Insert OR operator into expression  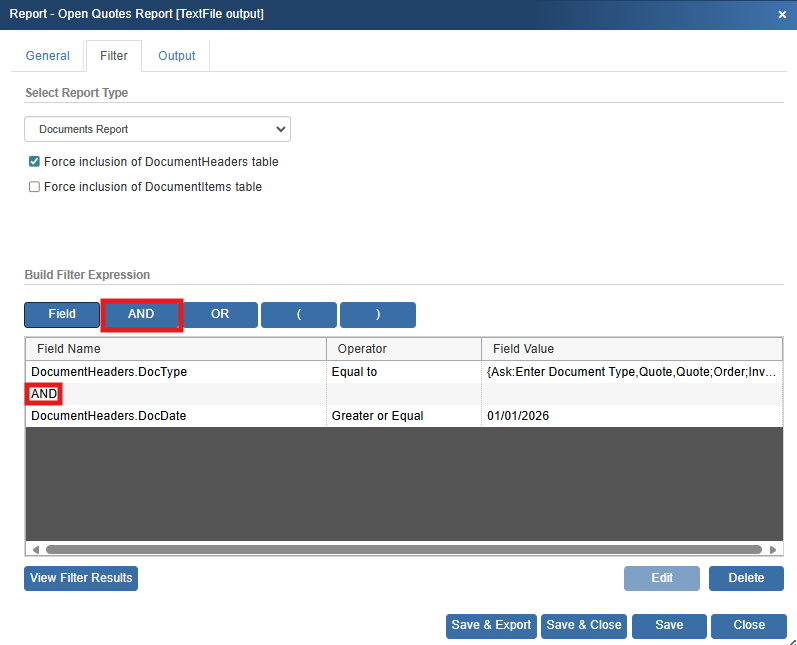coord(220,314)
